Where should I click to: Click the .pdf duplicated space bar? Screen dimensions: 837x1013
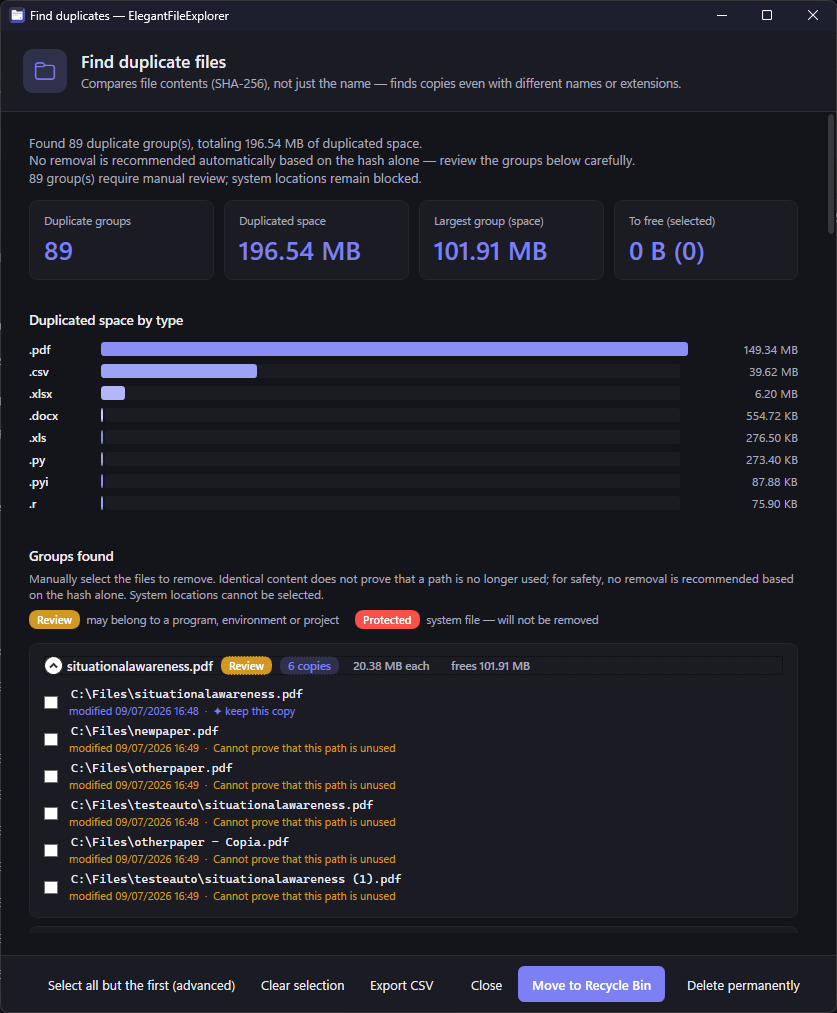(x=394, y=350)
